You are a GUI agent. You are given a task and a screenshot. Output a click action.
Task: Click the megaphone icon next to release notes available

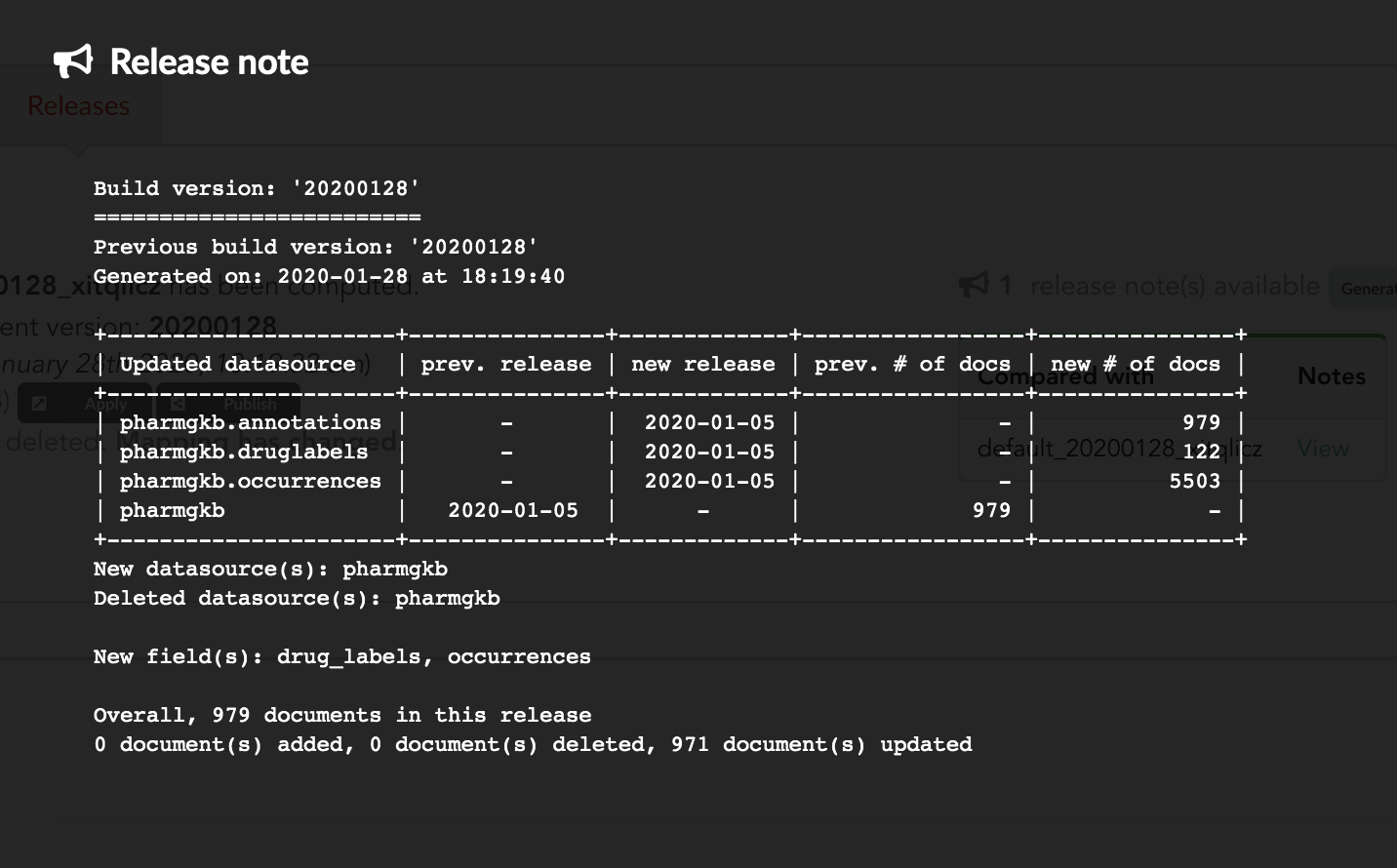pyautogui.click(x=974, y=285)
